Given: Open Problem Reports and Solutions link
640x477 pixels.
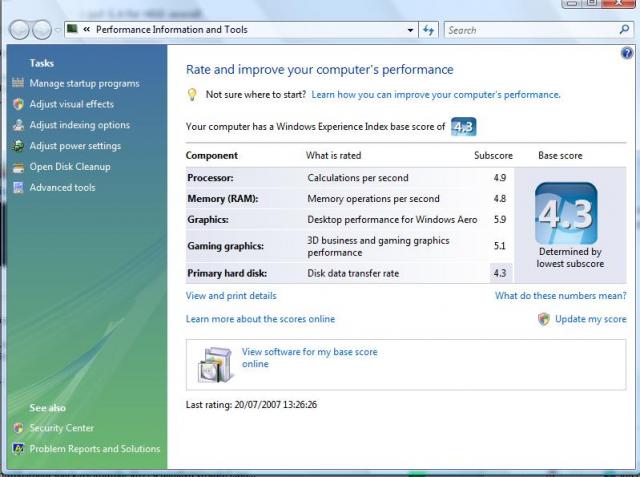Looking at the screenshot, I should (x=95, y=449).
